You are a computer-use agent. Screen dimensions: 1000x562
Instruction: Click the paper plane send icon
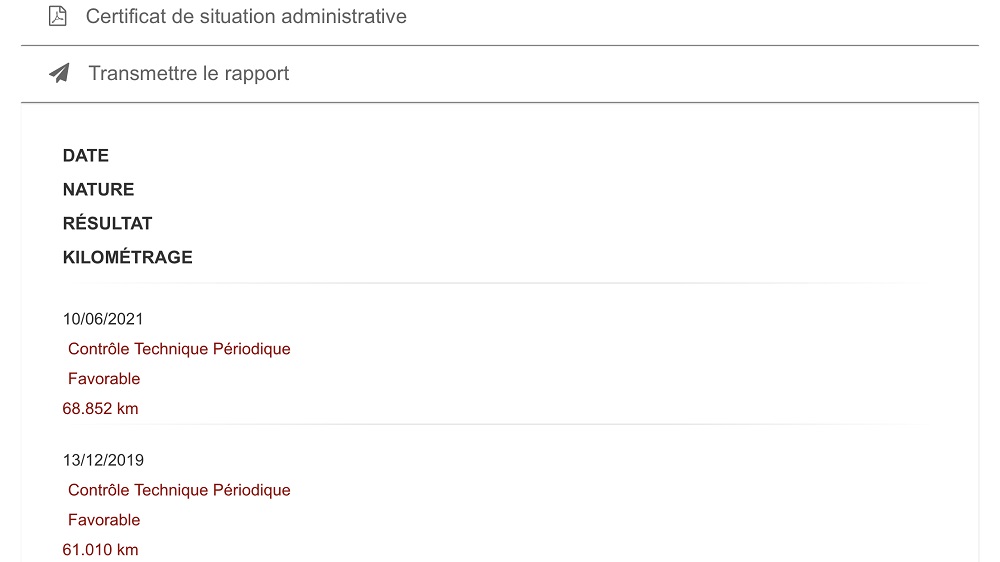coord(59,73)
